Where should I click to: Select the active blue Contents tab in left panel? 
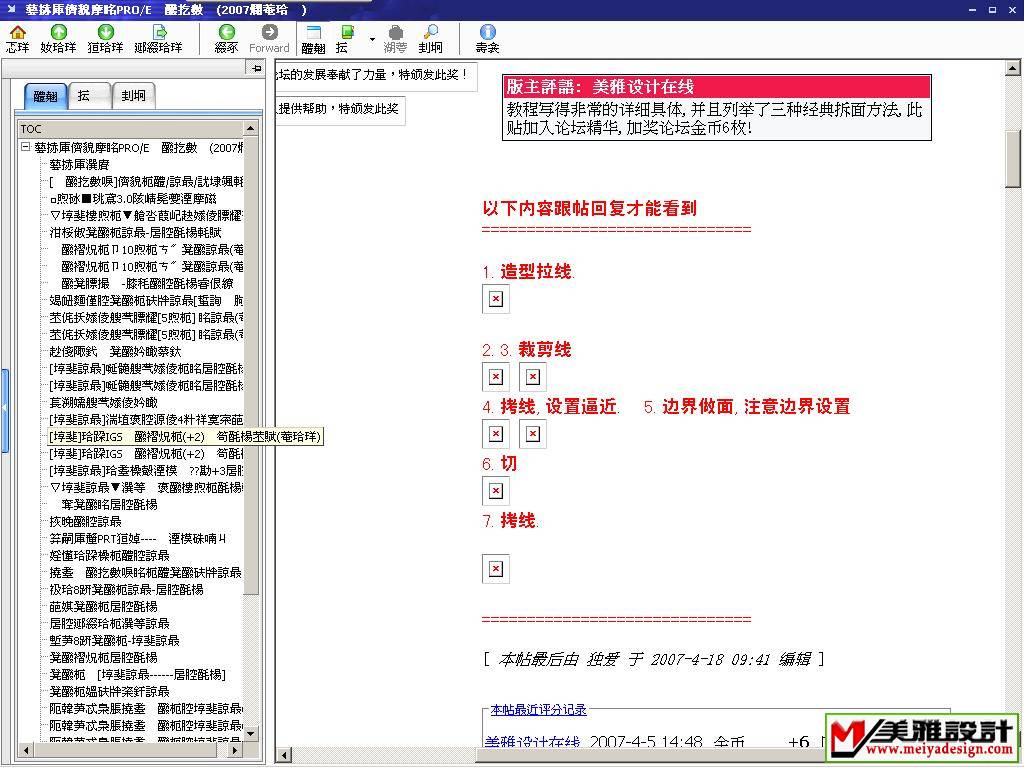[45, 96]
